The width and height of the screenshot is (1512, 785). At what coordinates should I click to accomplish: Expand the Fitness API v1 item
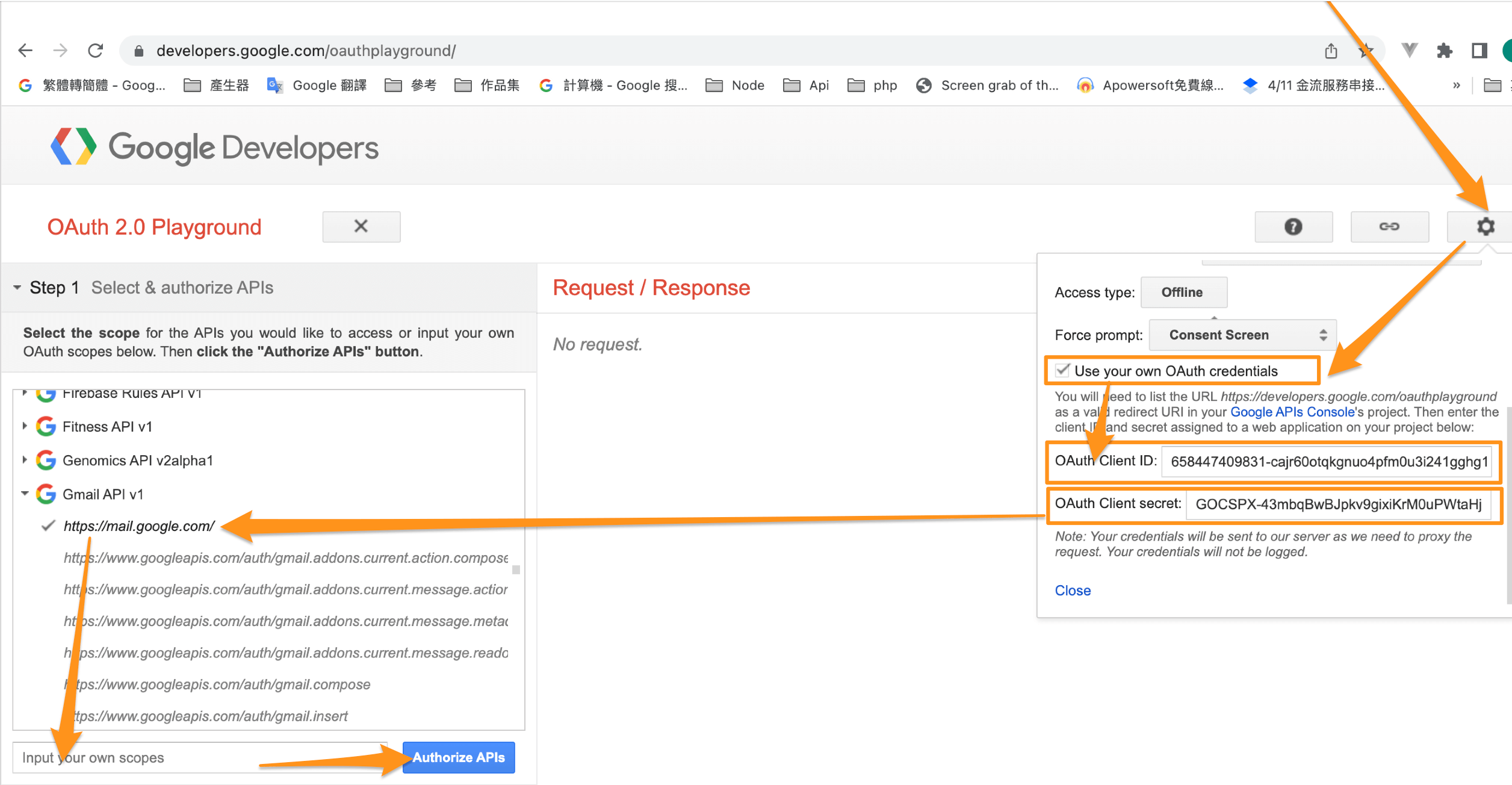pos(25,426)
